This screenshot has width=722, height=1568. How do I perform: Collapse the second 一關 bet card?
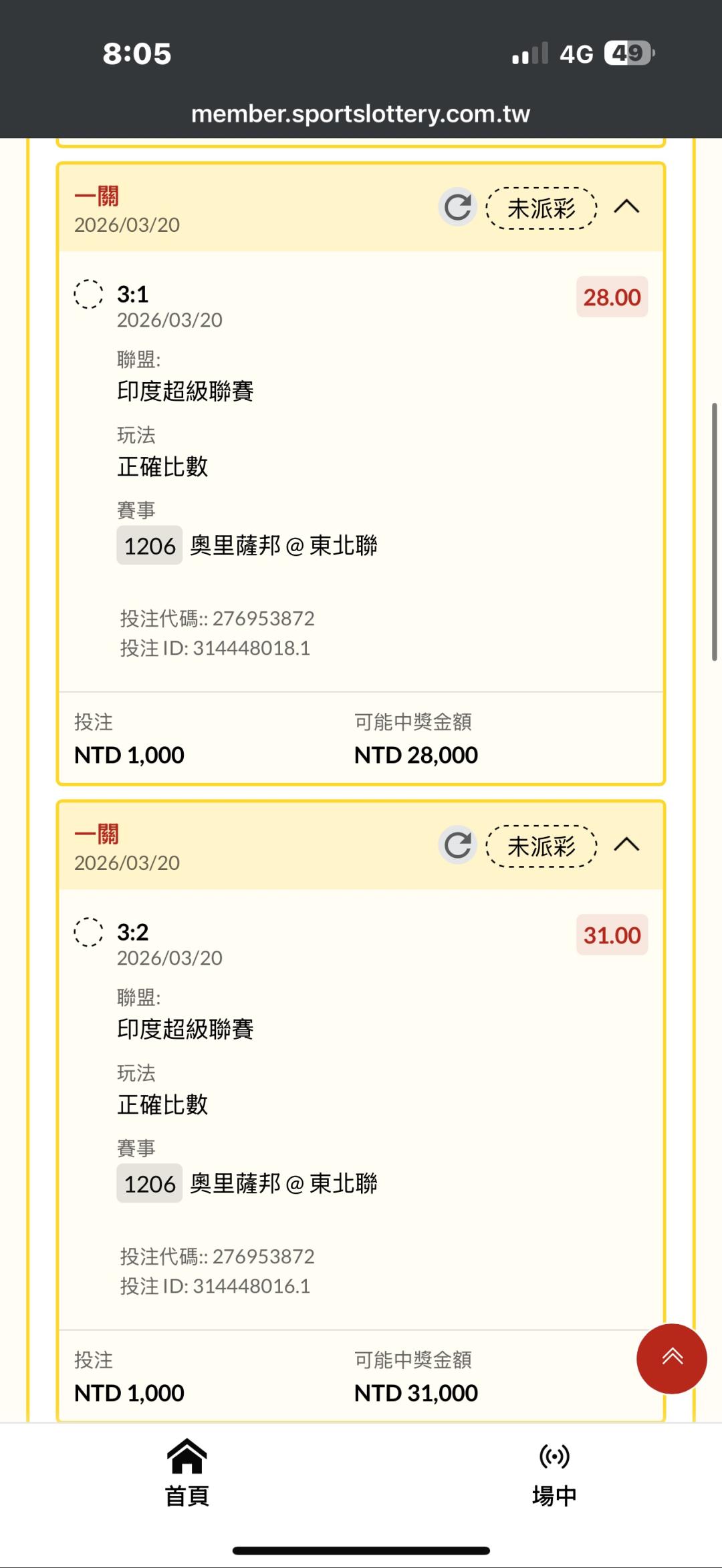(x=626, y=845)
